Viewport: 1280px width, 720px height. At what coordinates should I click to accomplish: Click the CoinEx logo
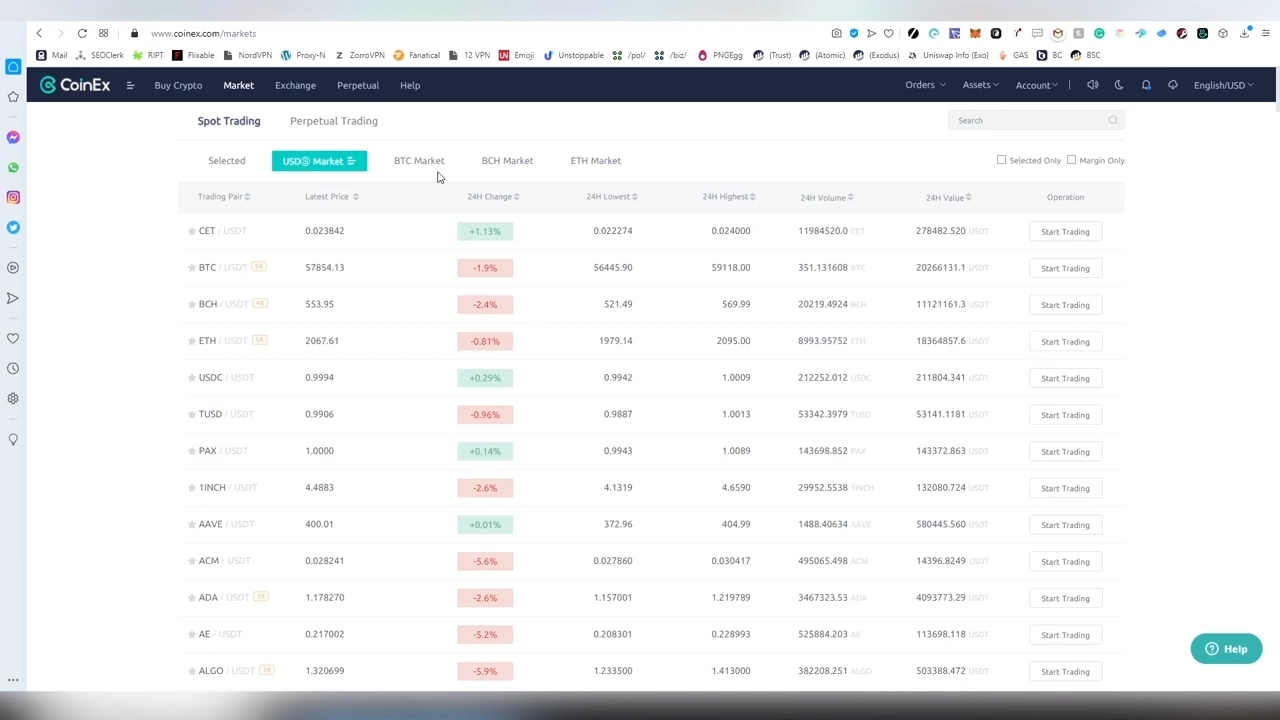(75, 85)
